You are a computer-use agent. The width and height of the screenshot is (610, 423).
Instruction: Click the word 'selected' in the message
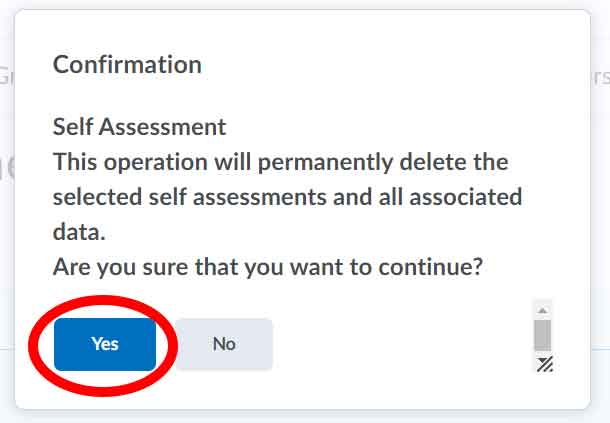[x=95, y=197]
